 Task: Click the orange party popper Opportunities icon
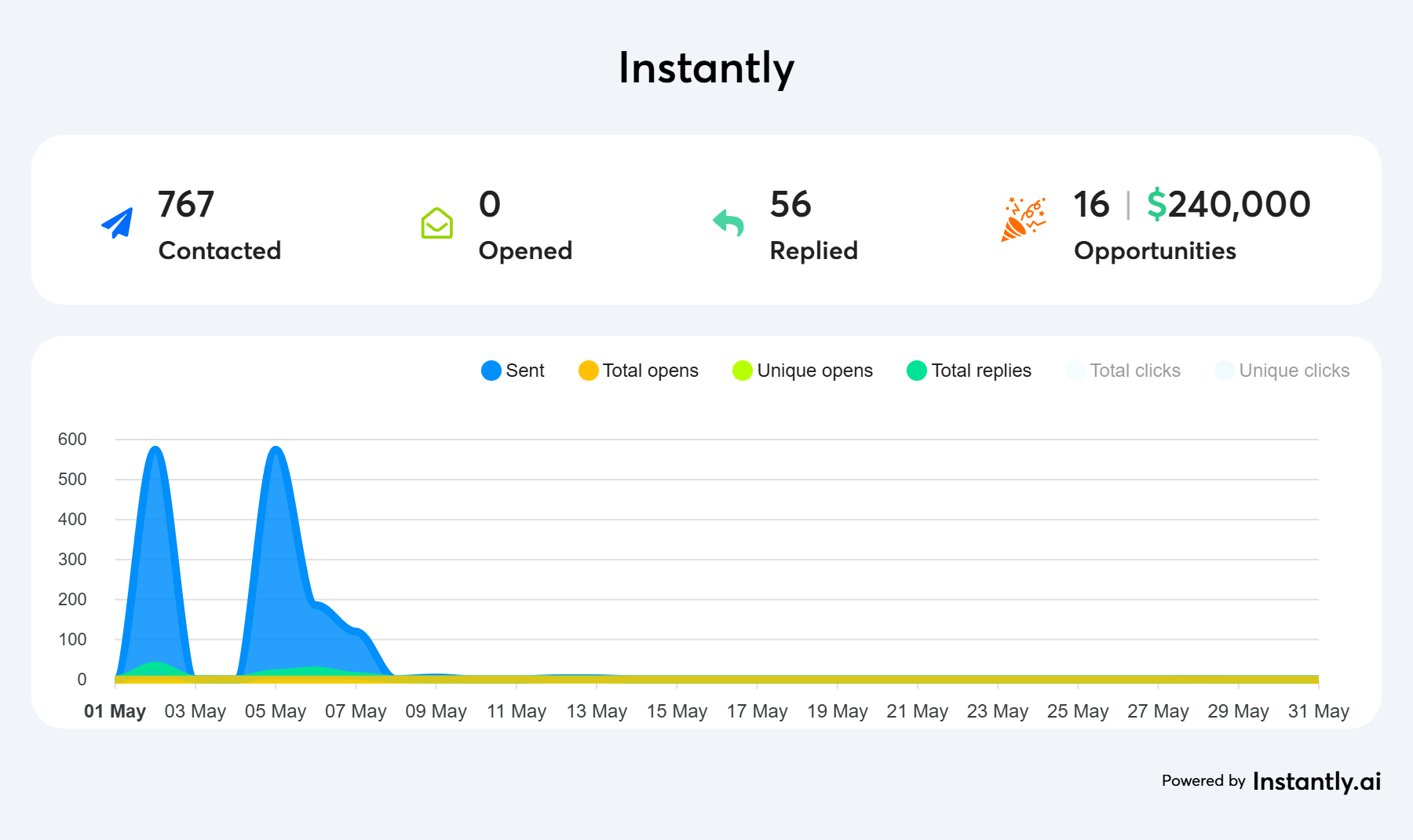pyautogui.click(x=1024, y=219)
